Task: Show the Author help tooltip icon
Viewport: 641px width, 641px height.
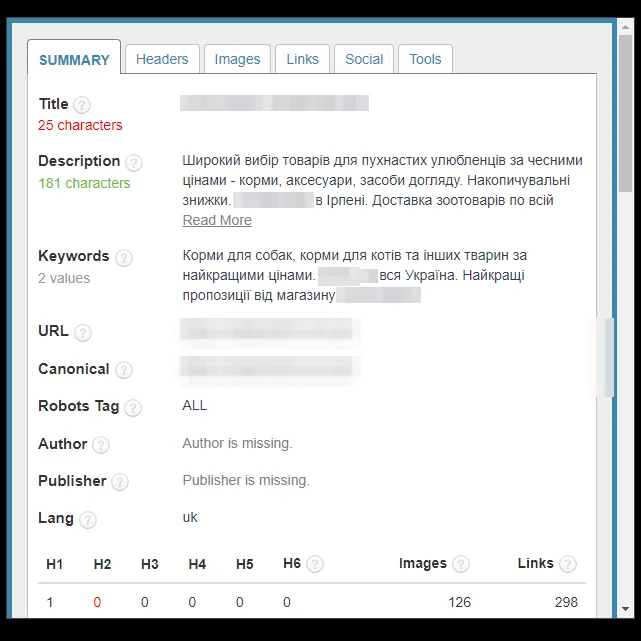Action: pos(101,445)
